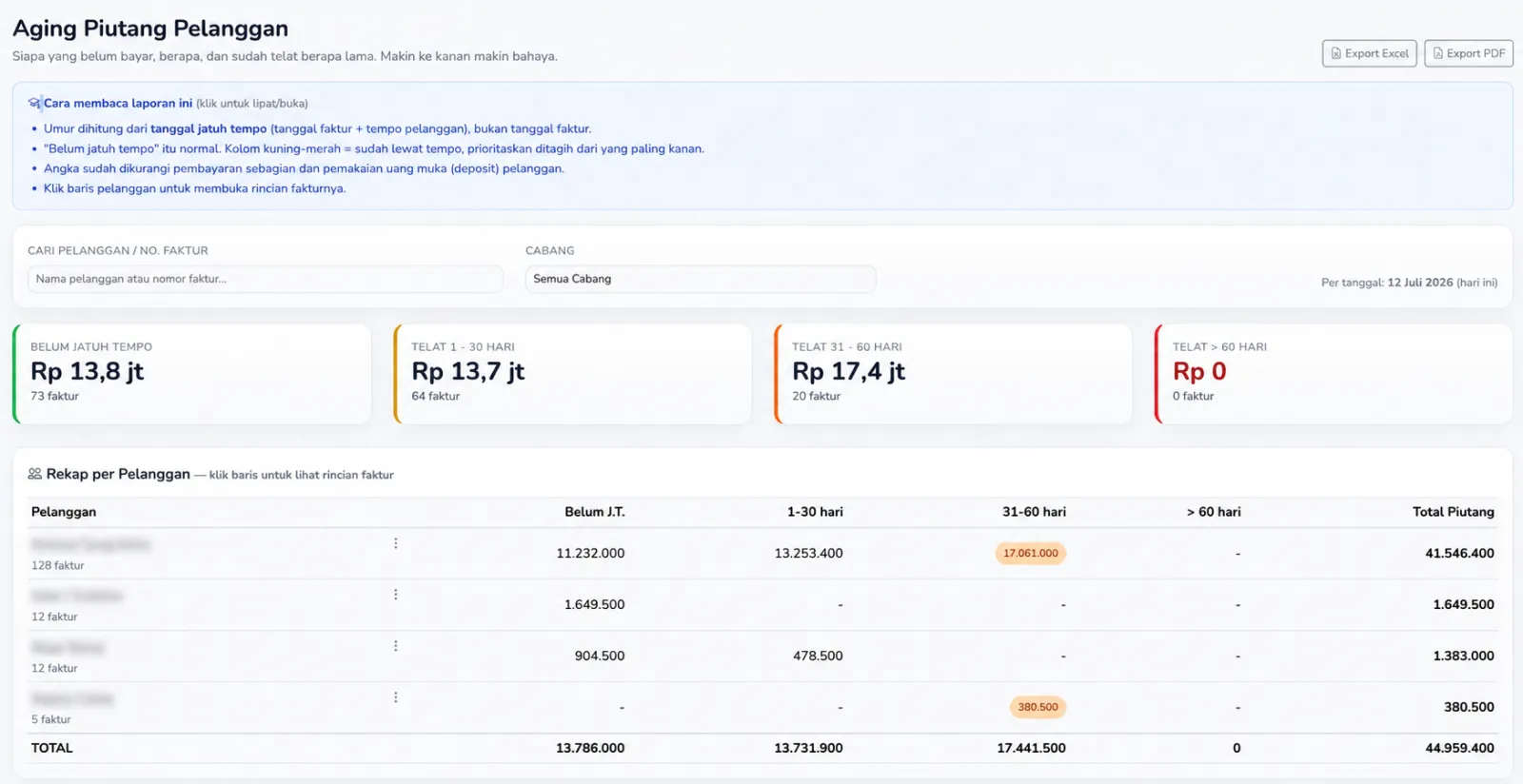Click the orange 17.061.000 badge
This screenshot has height=784, width=1523.
[1031, 553]
